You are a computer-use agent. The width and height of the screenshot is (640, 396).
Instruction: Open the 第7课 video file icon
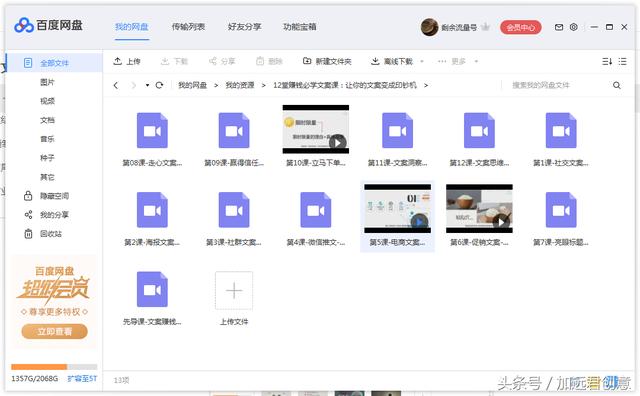click(561, 210)
